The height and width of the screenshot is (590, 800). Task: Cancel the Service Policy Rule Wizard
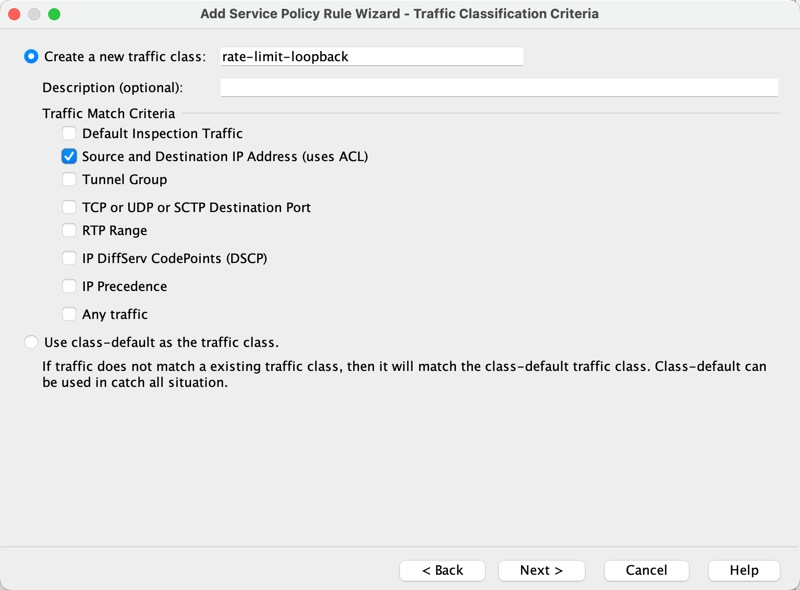tap(645, 569)
